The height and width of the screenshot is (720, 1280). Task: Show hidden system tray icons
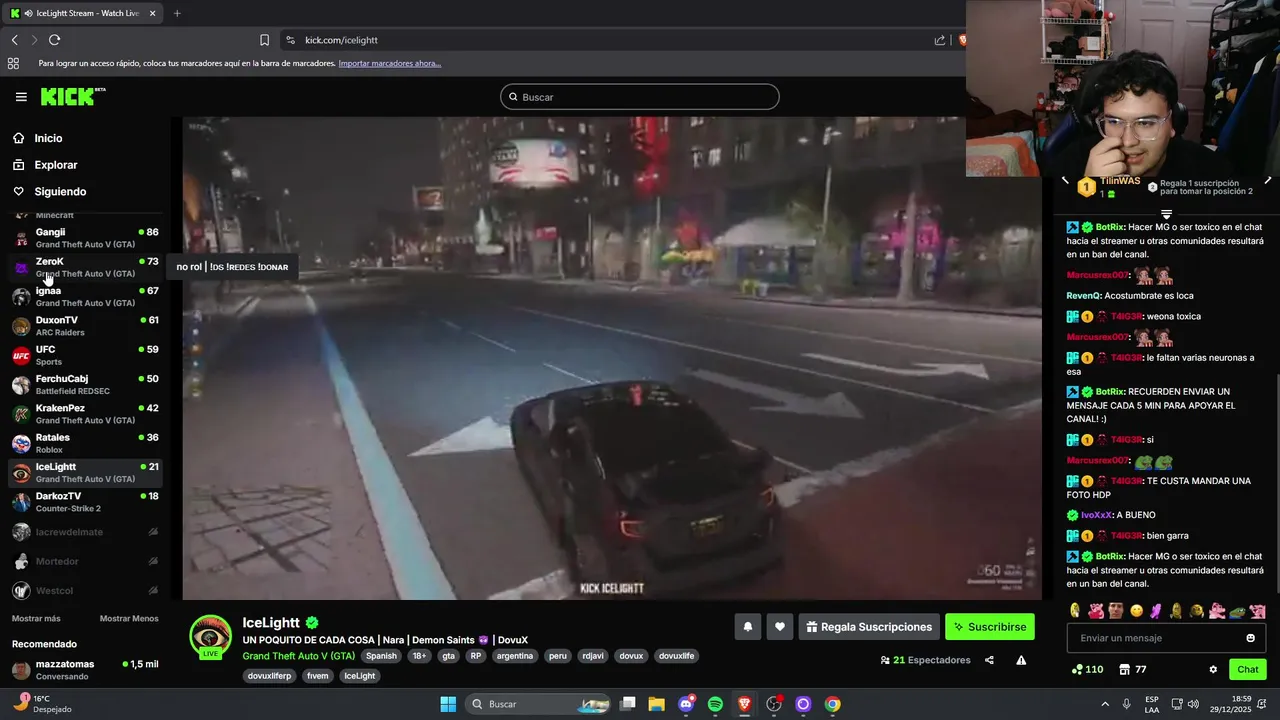click(1105, 704)
